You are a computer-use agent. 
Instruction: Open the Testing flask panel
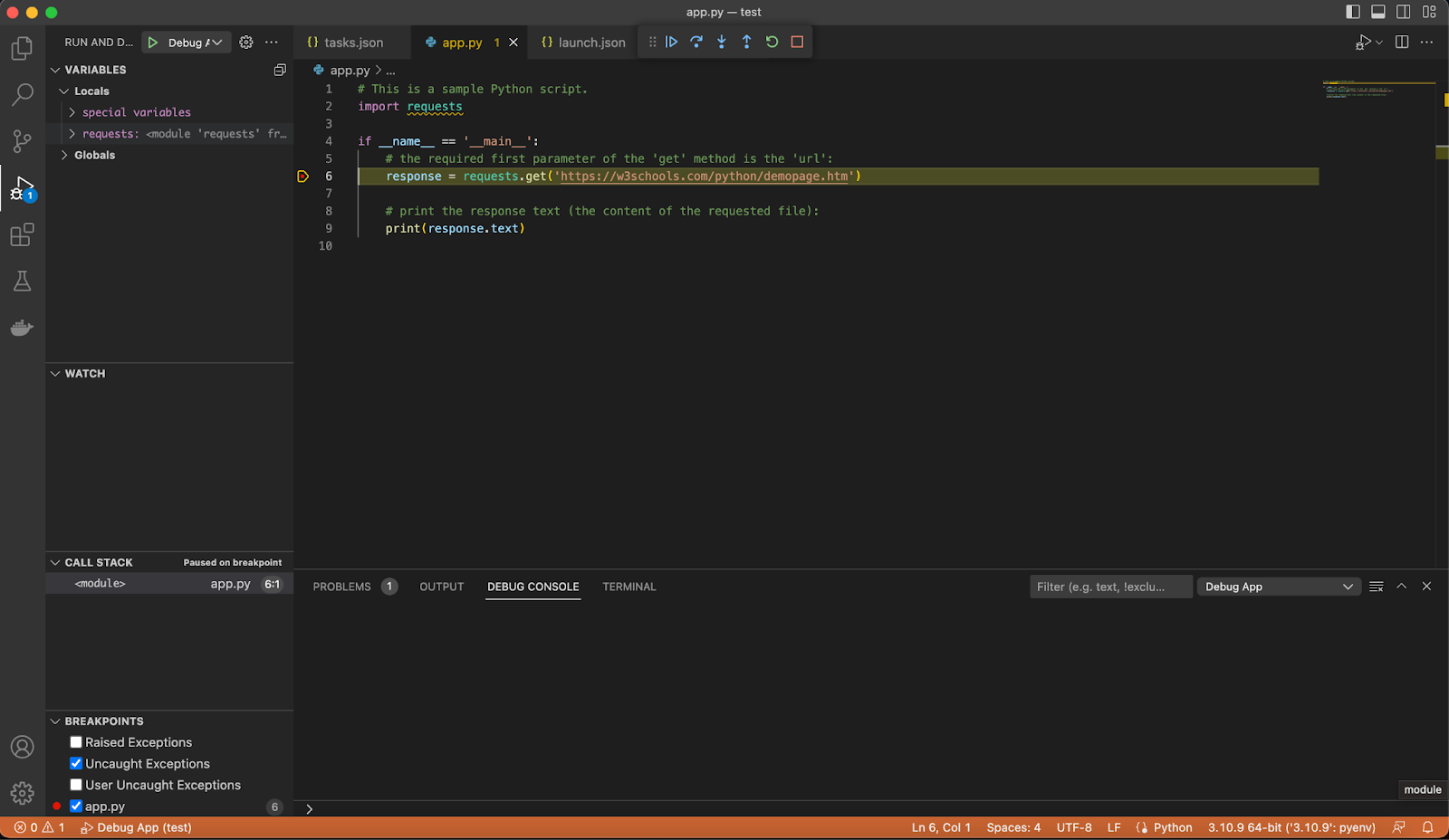point(22,281)
